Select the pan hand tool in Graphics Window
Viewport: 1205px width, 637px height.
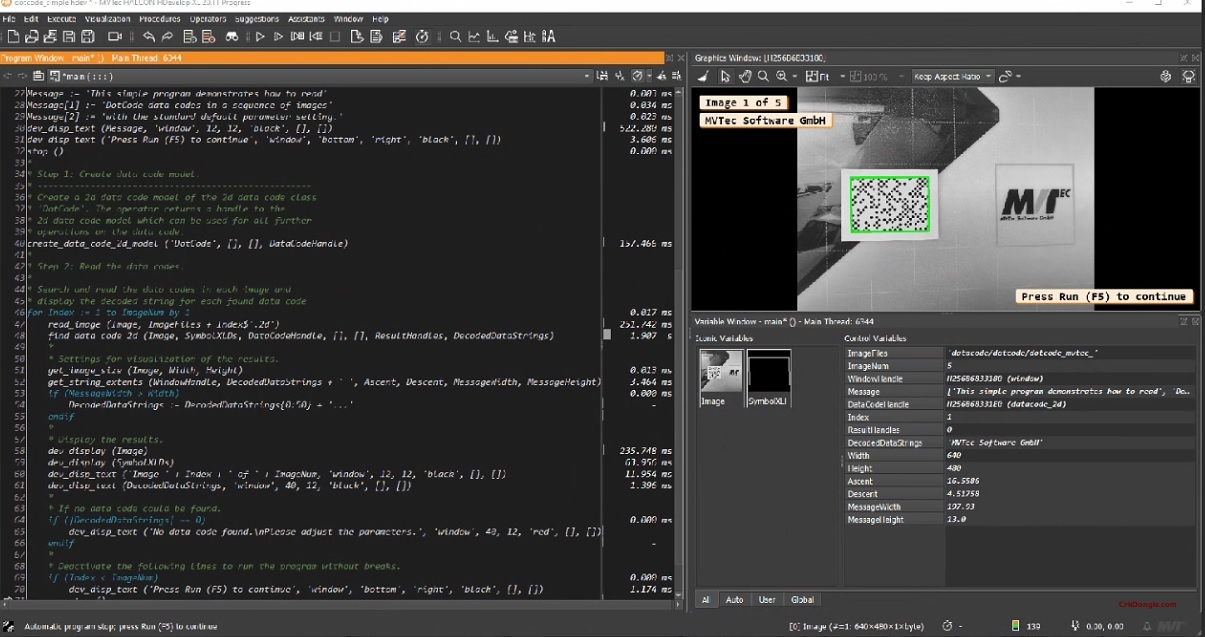(745, 76)
